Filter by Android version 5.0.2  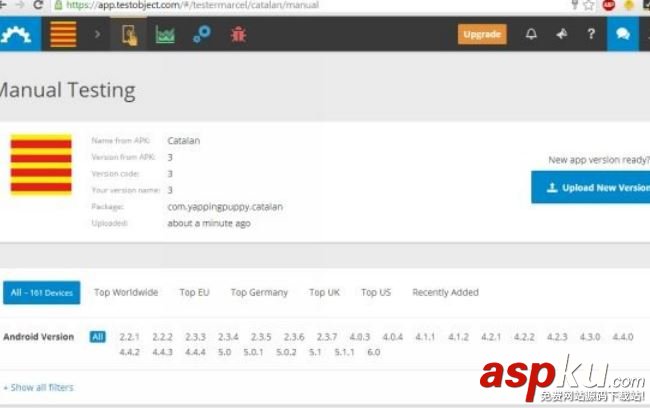pos(286,352)
